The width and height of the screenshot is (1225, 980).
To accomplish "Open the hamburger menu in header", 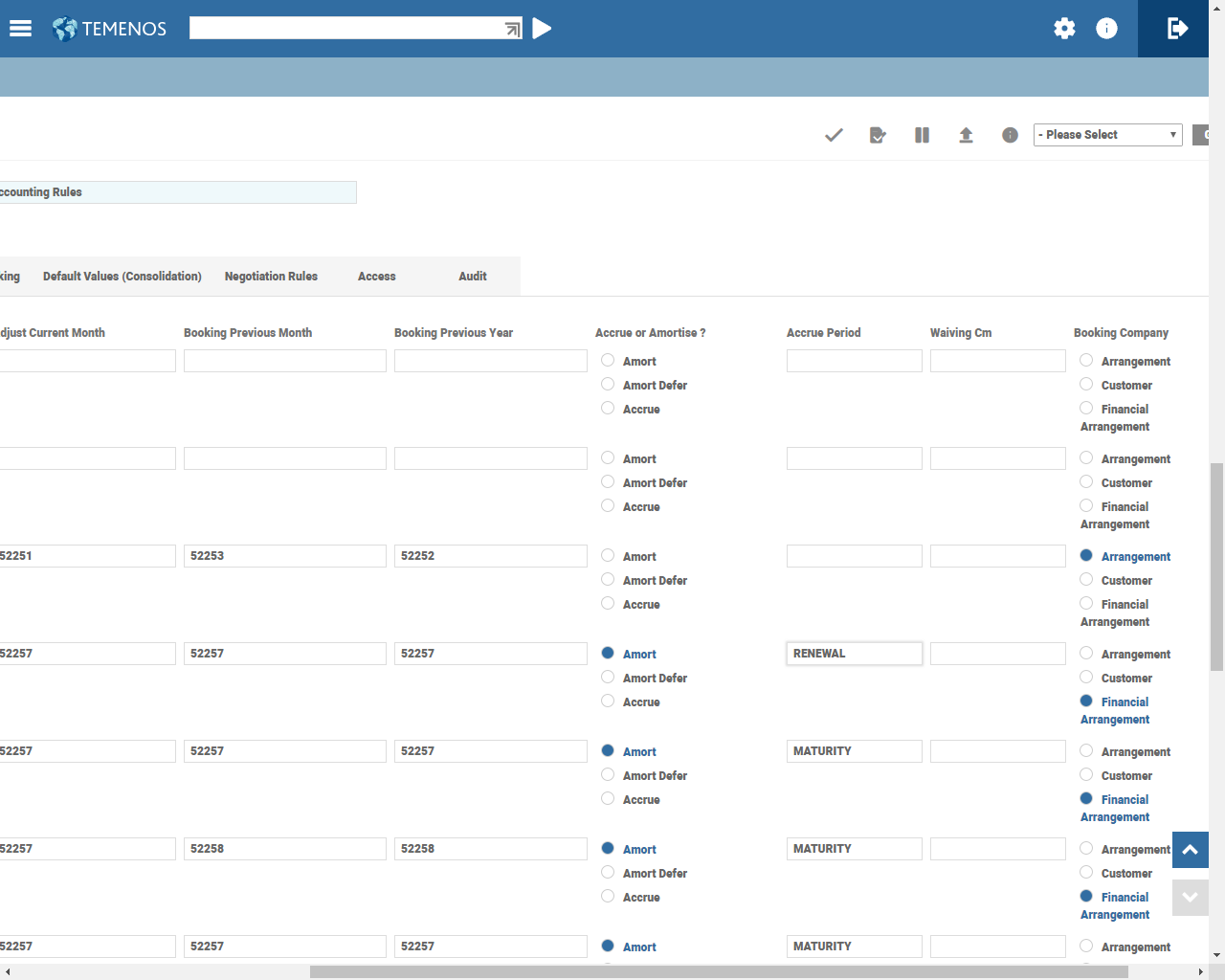I will [20, 29].
